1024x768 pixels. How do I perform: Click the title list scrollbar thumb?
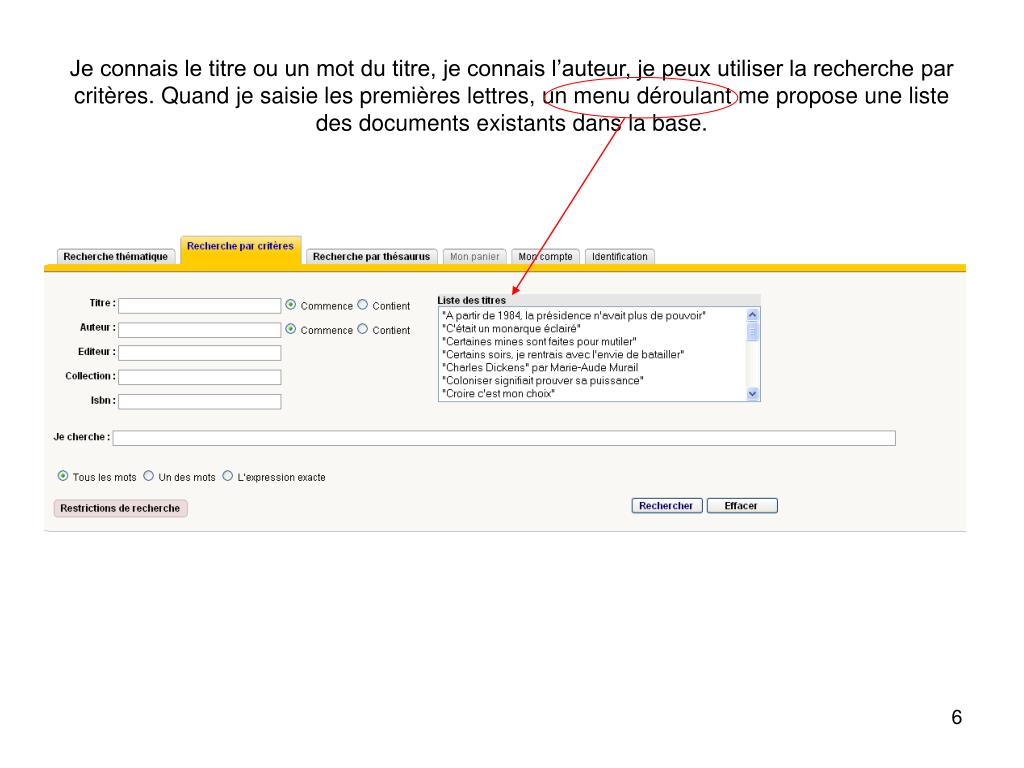coord(752,332)
